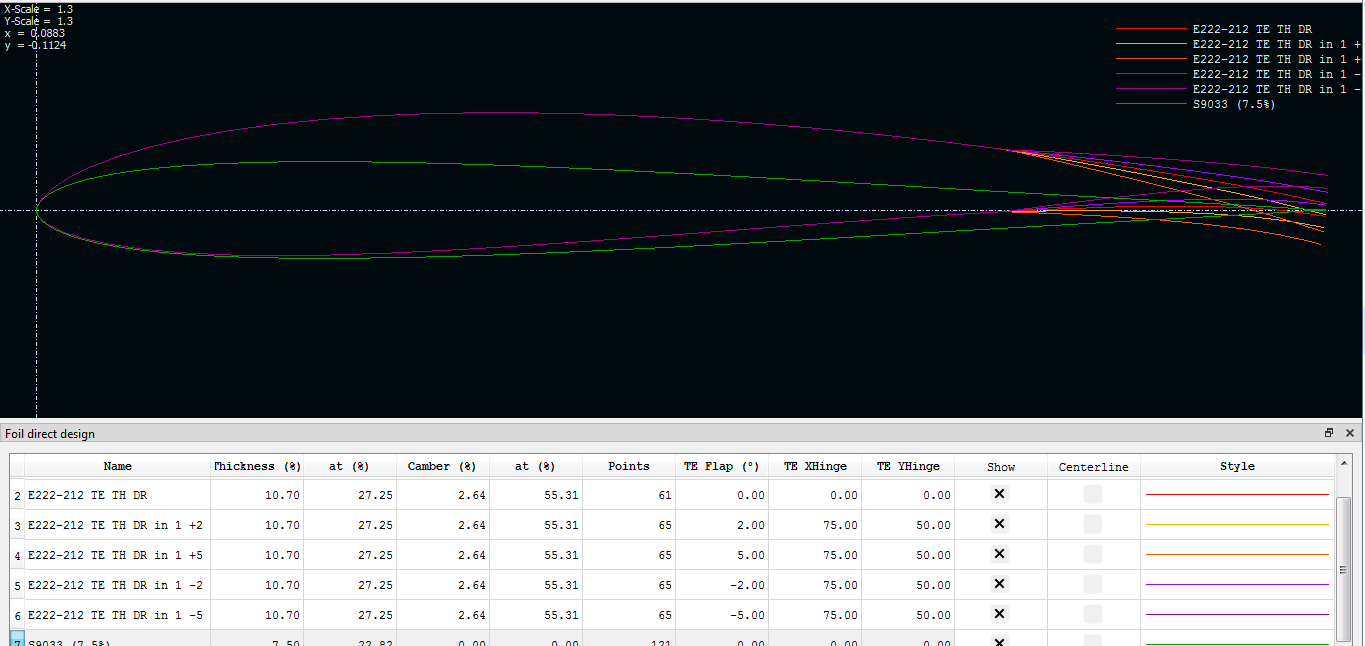Click the table's vertical scrollbar handle
The width and height of the screenshot is (1365, 646).
(x=1344, y=568)
